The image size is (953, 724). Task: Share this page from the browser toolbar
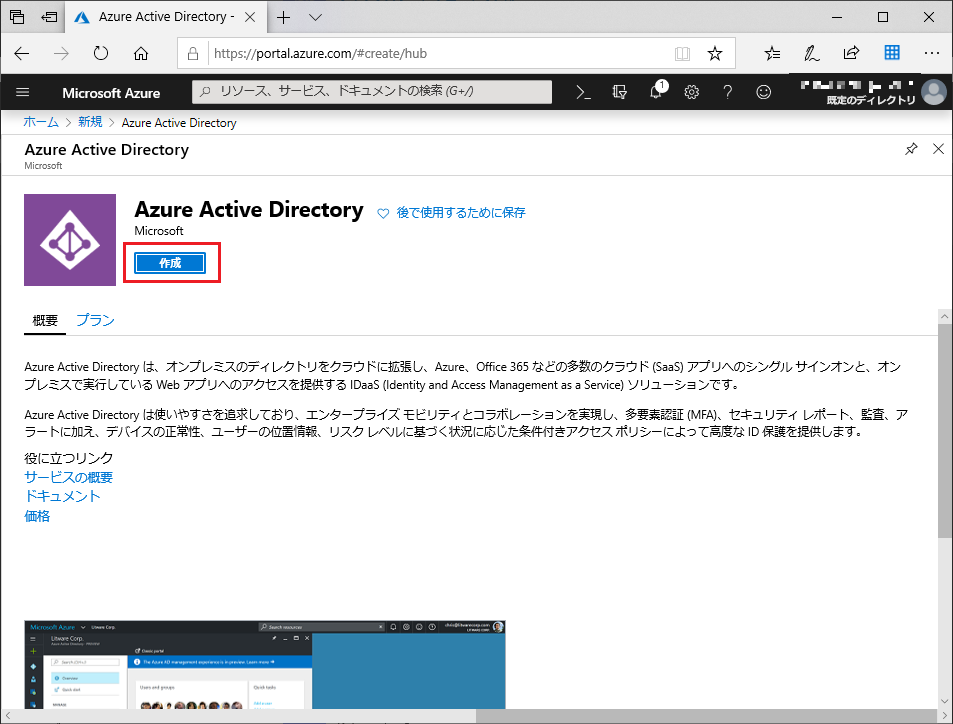pyautogui.click(x=852, y=53)
